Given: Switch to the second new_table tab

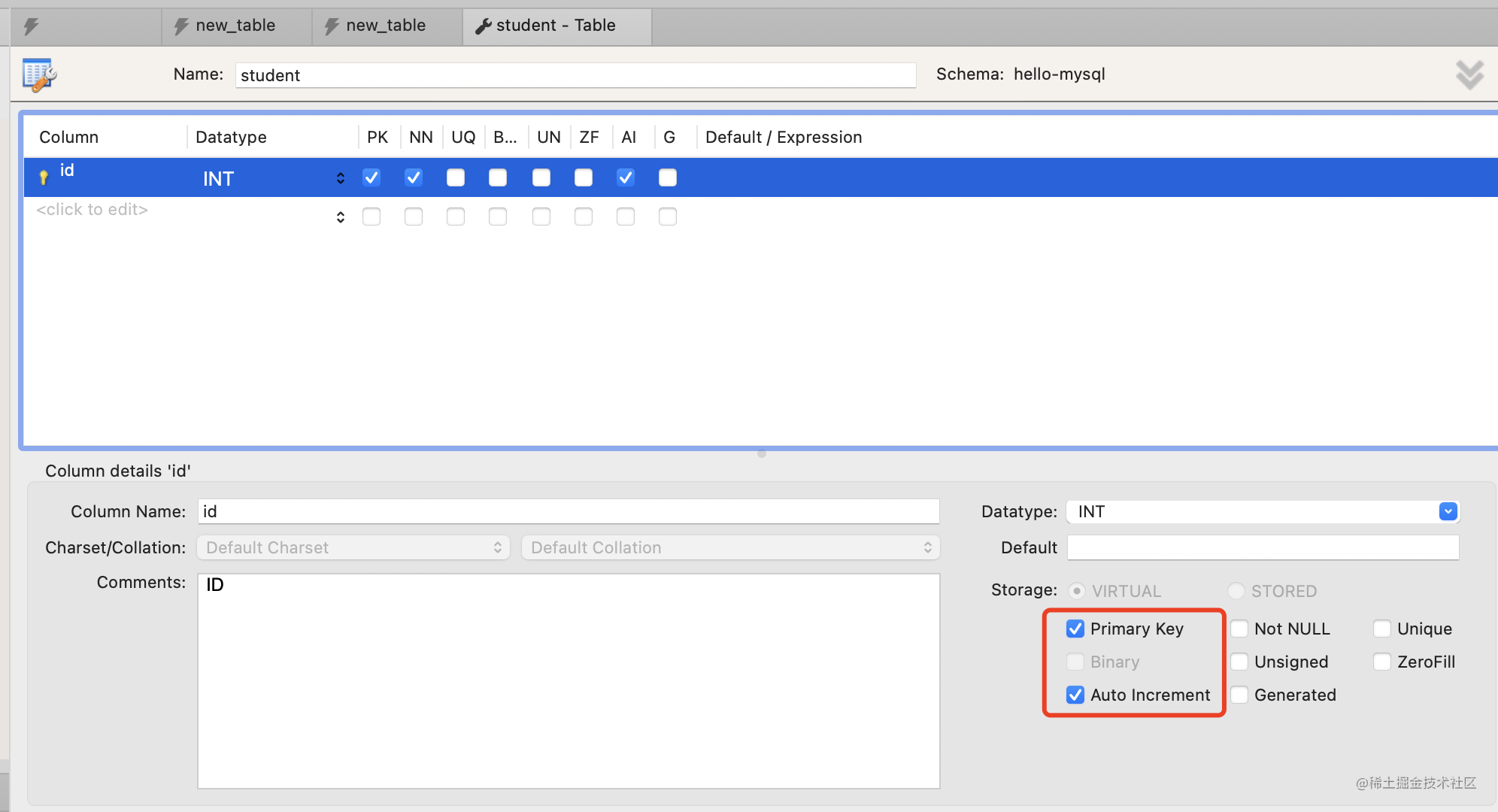Looking at the screenshot, I should (385, 26).
